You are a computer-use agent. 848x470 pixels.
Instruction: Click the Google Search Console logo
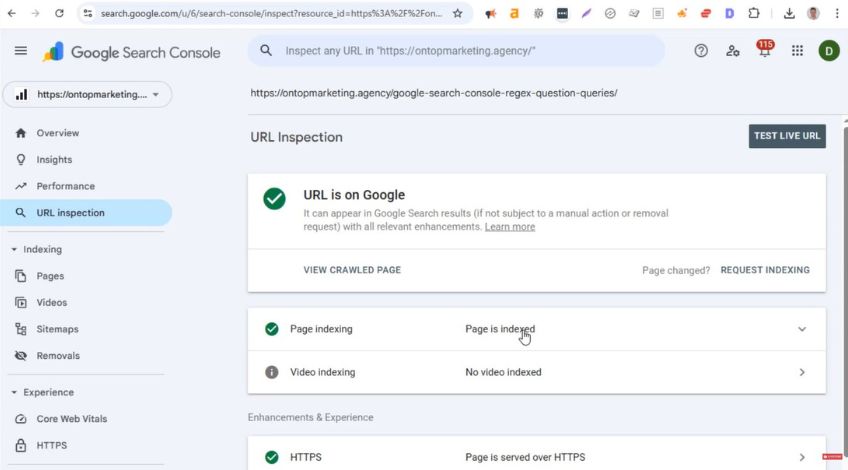pos(131,52)
